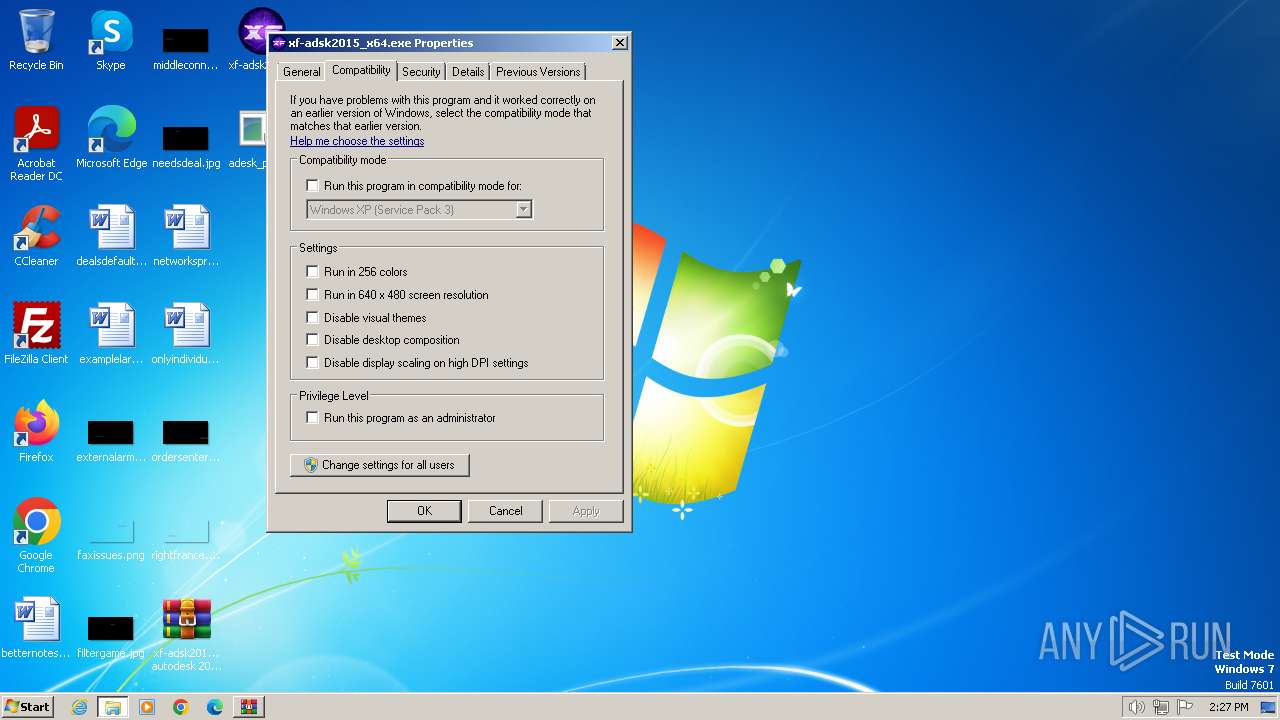The height and width of the screenshot is (720, 1280).
Task: Open Chrome from the taskbar
Action: (181, 707)
